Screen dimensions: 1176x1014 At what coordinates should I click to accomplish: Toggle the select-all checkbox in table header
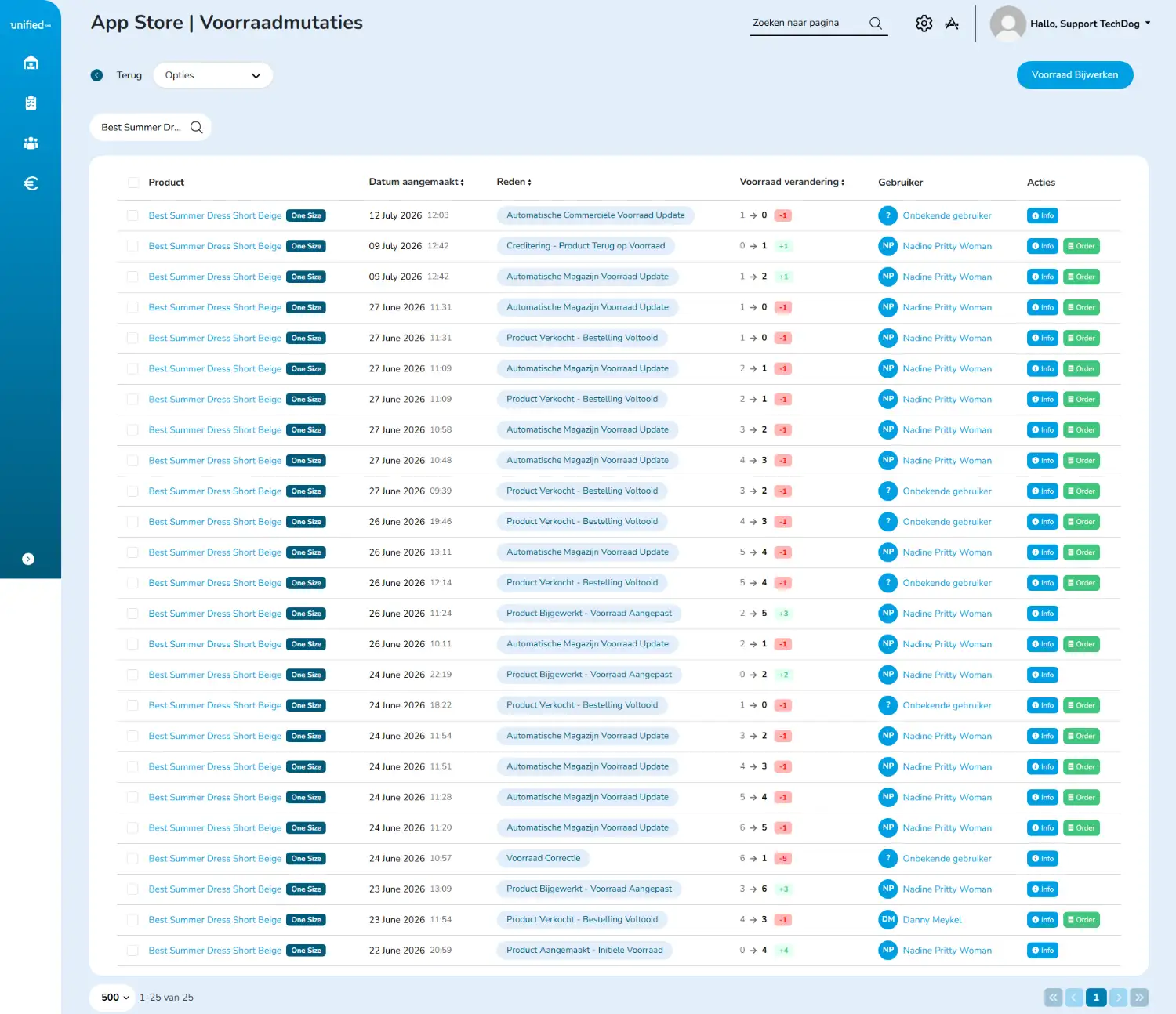pyautogui.click(x=132, y=183)
